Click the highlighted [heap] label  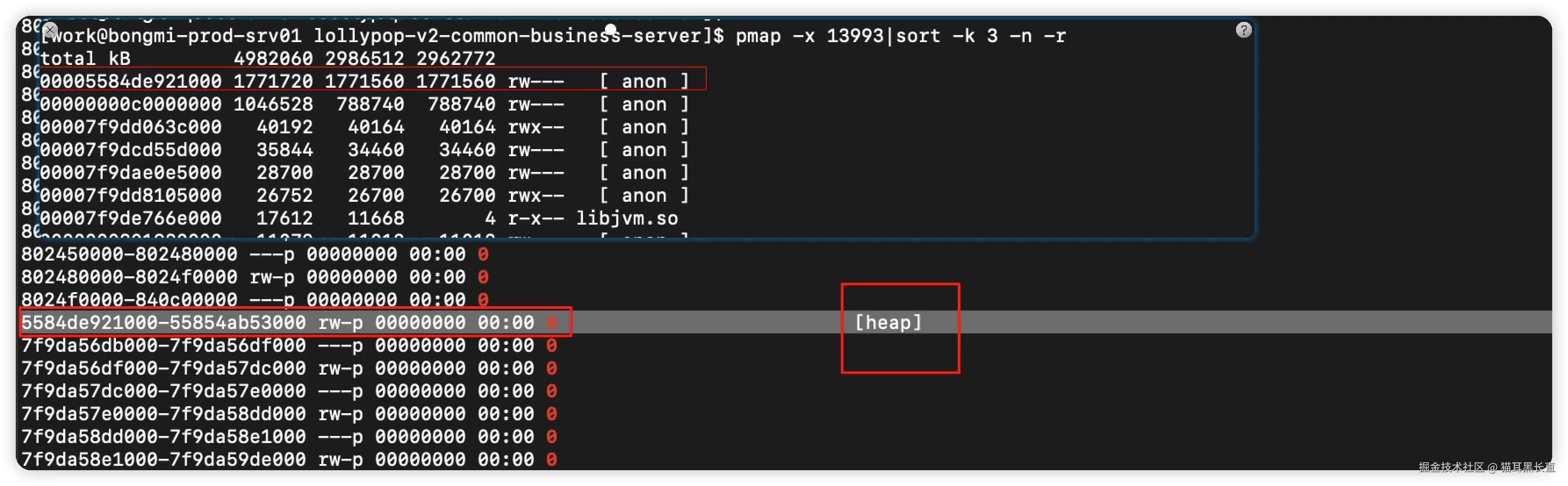pos(889,322)
